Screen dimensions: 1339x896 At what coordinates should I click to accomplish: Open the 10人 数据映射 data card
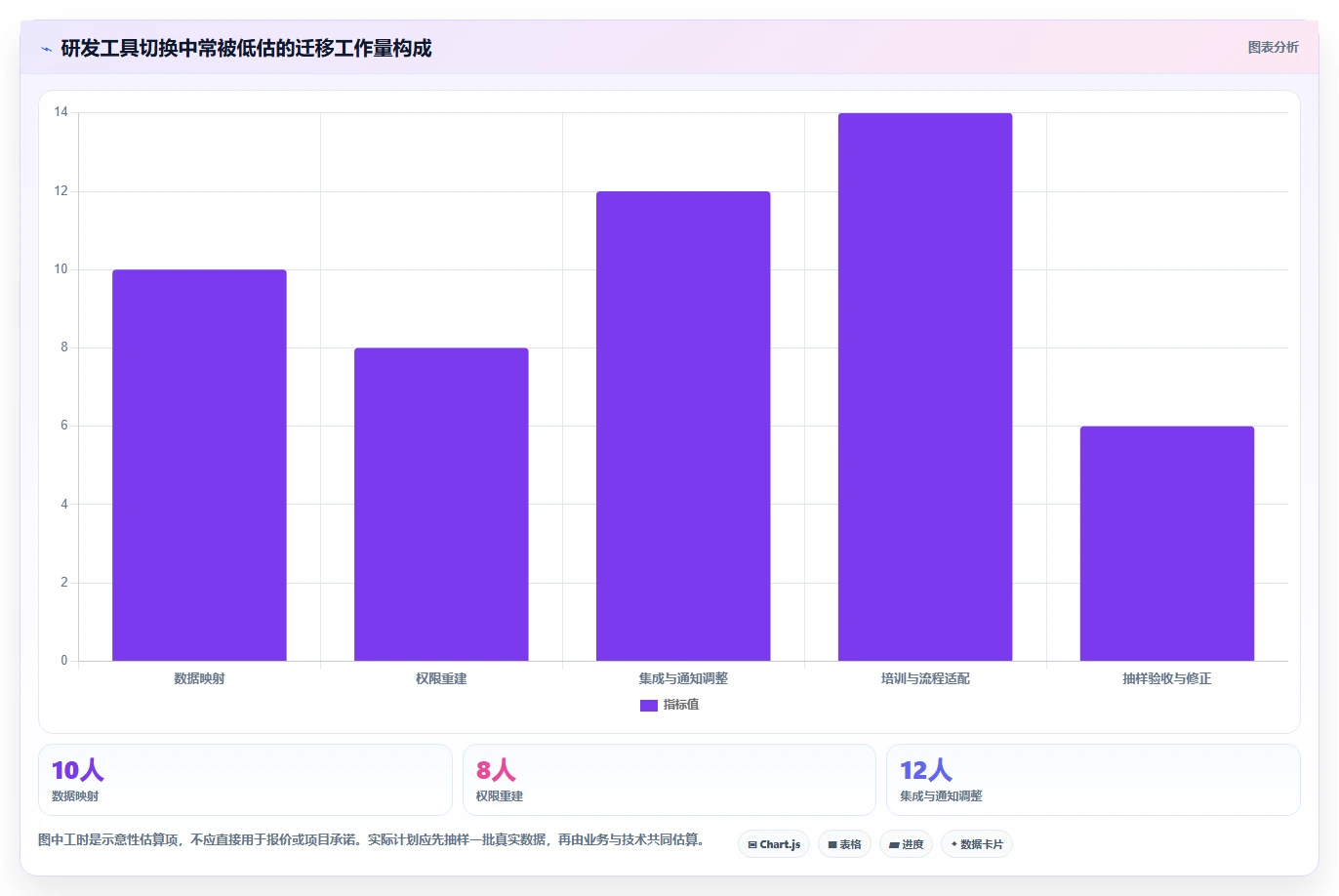point(245,780)
